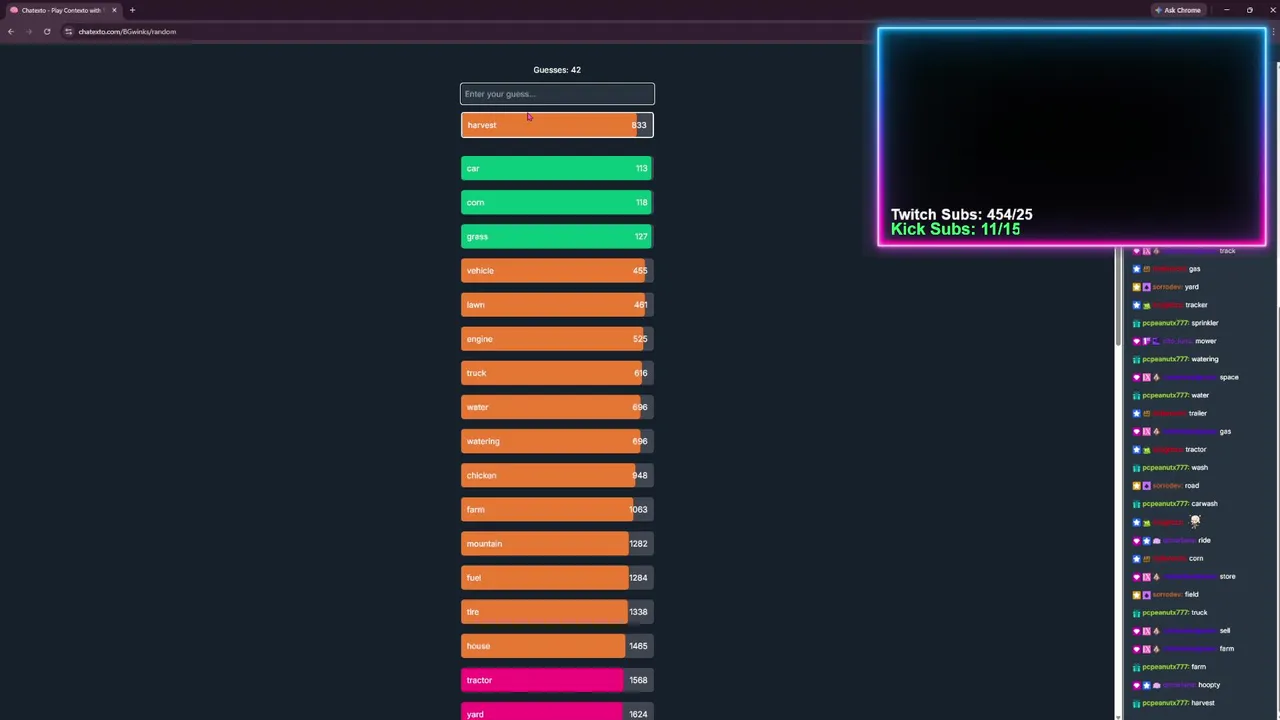Click the 'field' chat message

1191,594
